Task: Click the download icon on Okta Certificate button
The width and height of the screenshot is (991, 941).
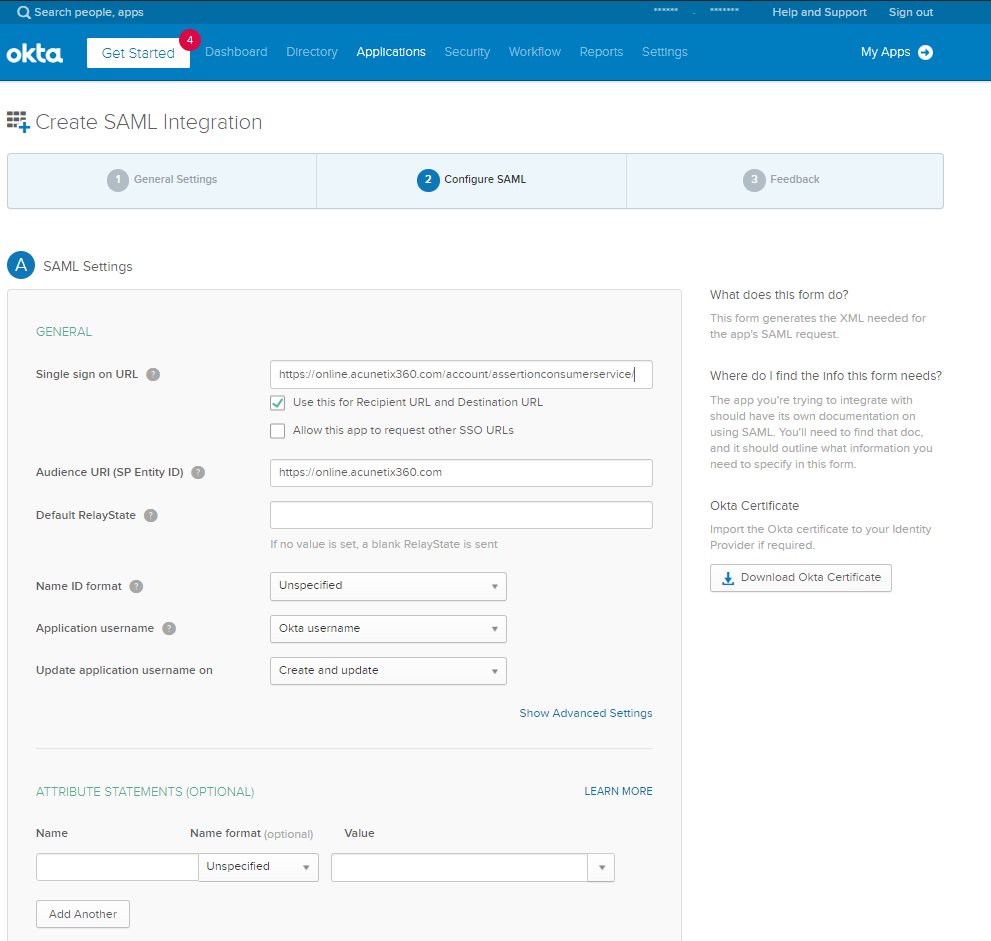Action: pos(728,578)
